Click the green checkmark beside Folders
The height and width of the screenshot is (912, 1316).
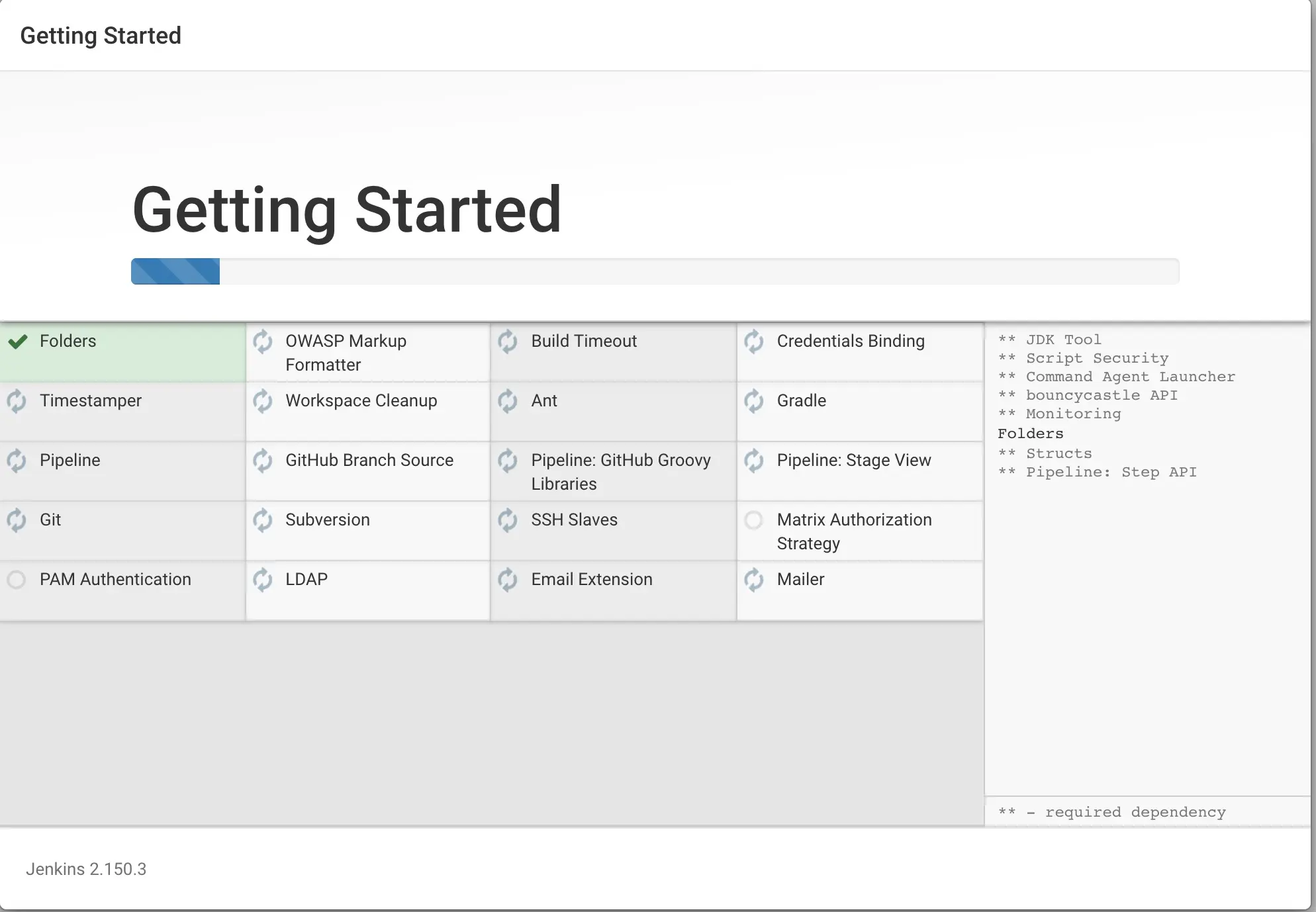(18, 342)
